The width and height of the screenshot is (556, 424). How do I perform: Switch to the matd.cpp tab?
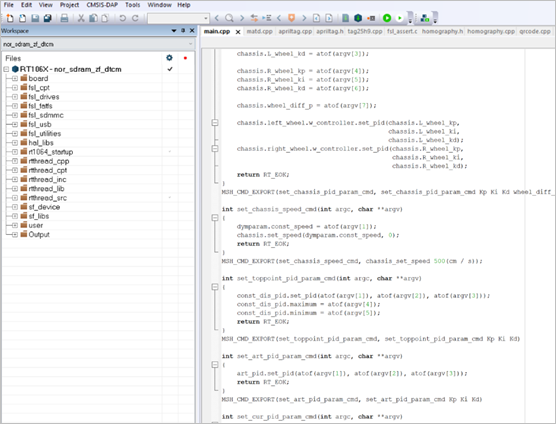[x=260, y=31]
